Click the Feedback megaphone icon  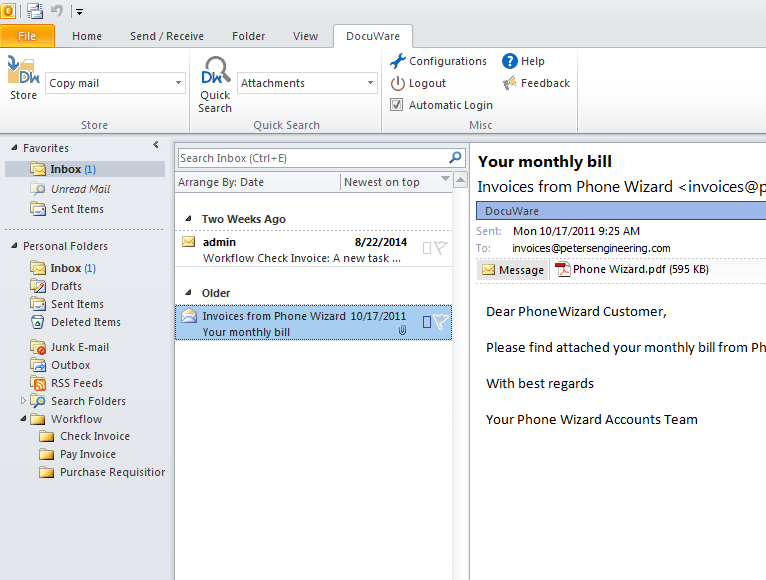510,83
